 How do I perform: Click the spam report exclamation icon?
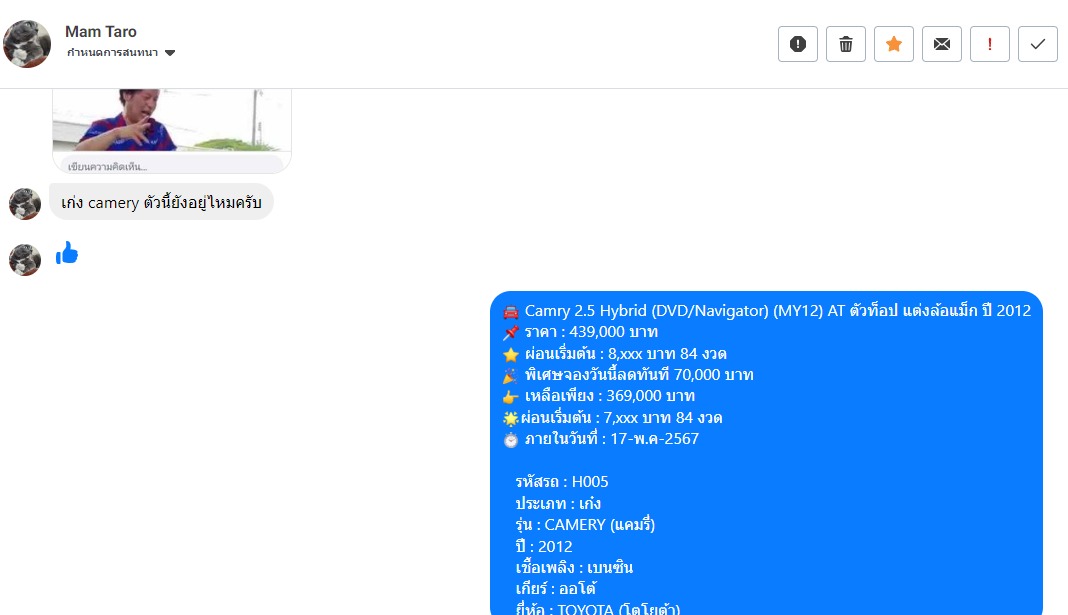(x=798, y=44)
